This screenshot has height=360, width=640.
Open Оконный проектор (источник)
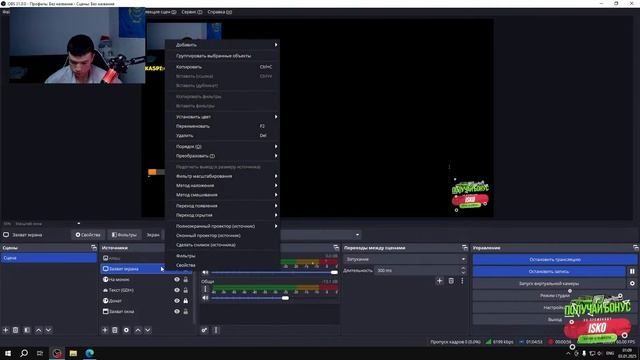[x=222, y=236]
